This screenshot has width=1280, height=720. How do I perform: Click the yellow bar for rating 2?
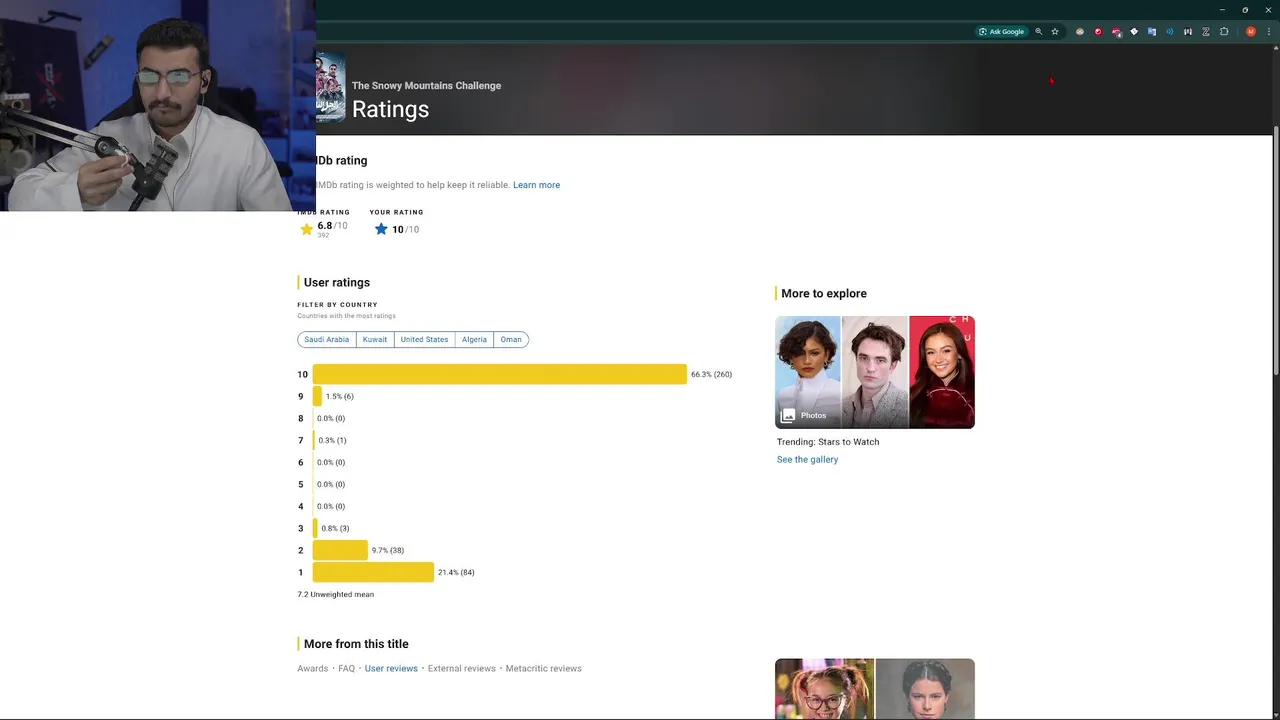point(340,550)
